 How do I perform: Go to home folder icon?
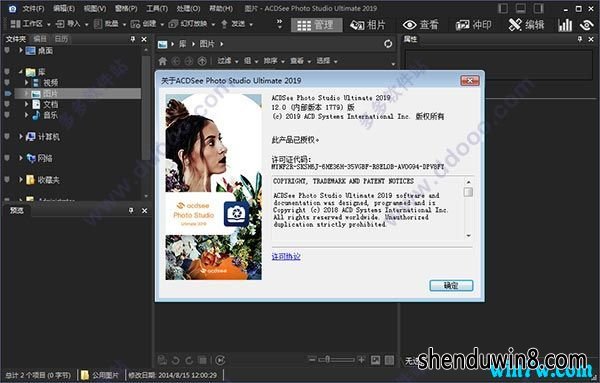click(x=163, y=61)
